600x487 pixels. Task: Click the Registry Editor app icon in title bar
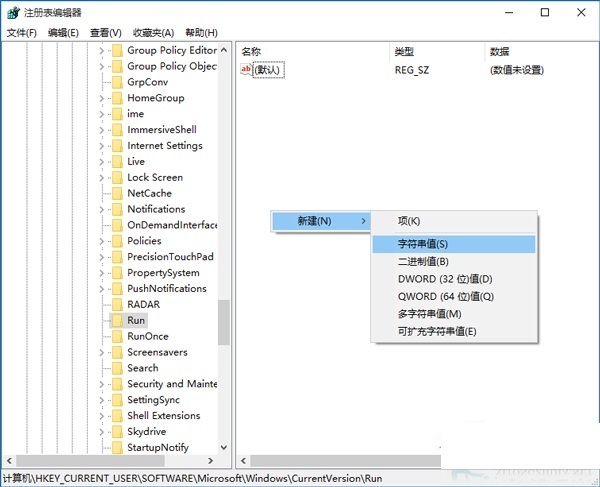tap(13, 13)
